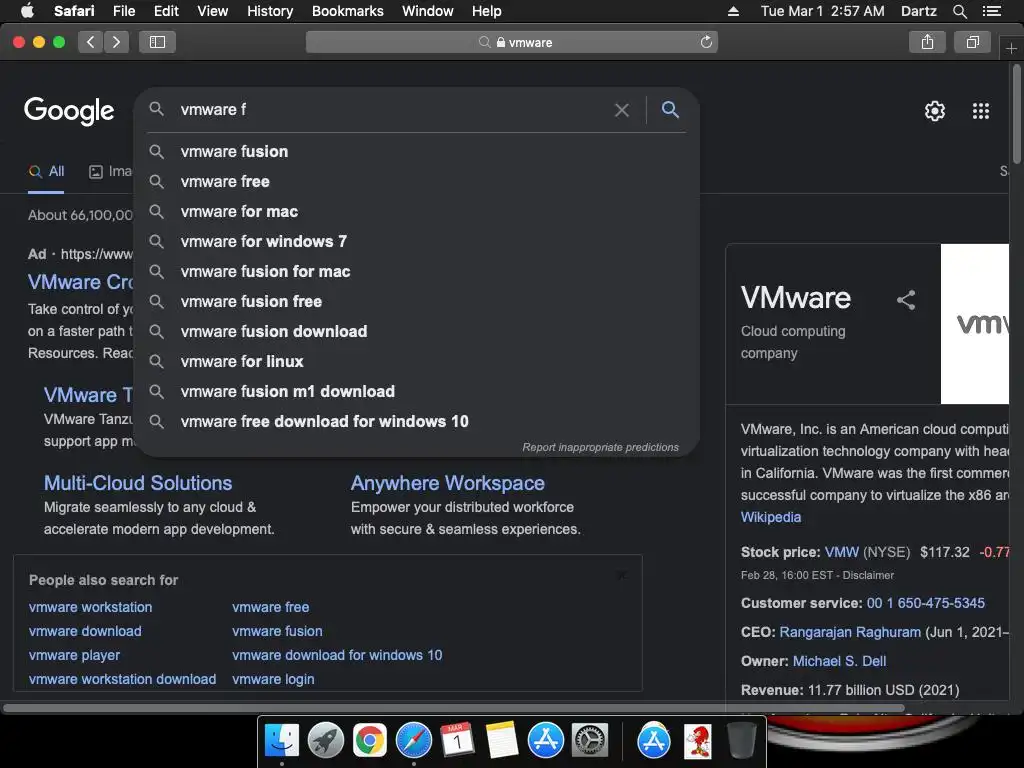Click the VMW stock ticker link
The height and width of the screenshot is (768, 1024).
(842, 552)
